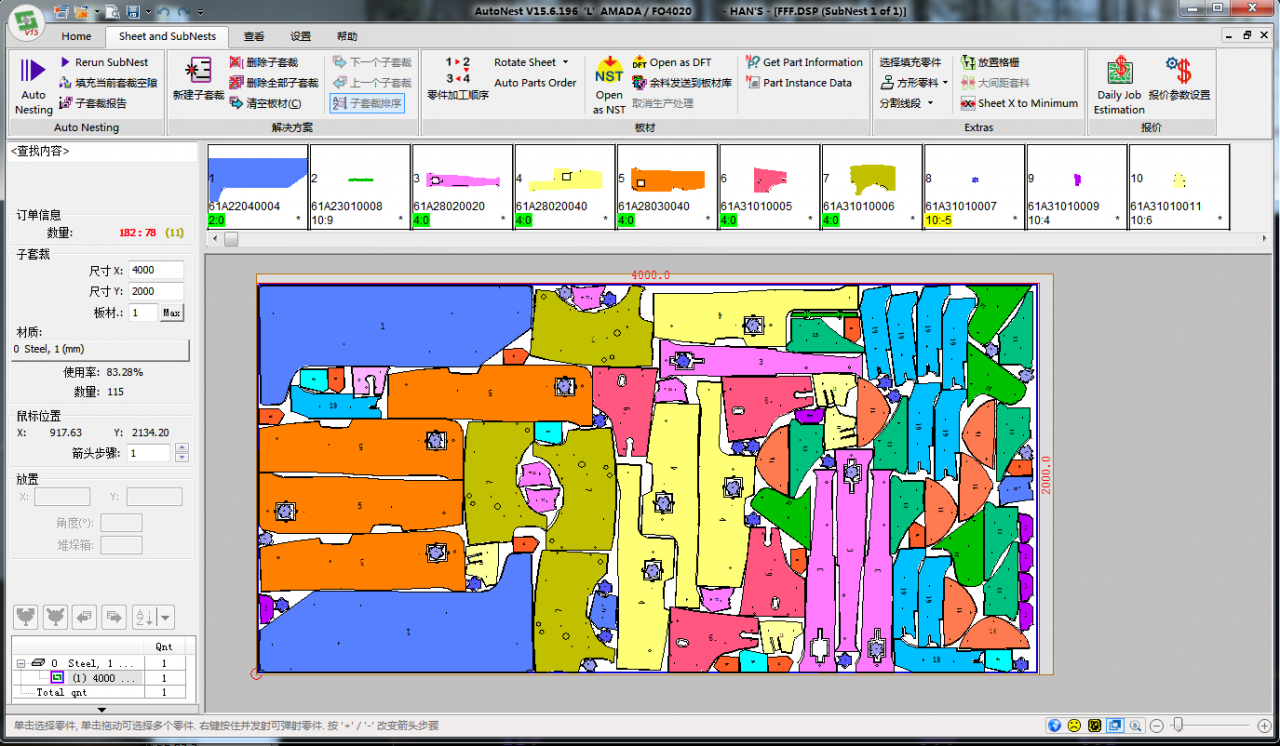Start Auto Nesting from the ribbon
The width and height of the screenshot is (1280, 746).
(33, 85)
